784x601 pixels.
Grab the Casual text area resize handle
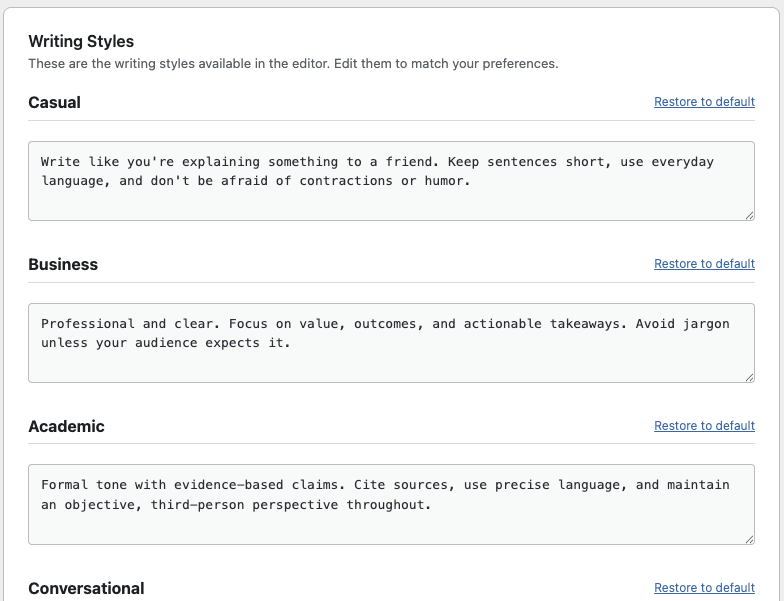(749, 215)
